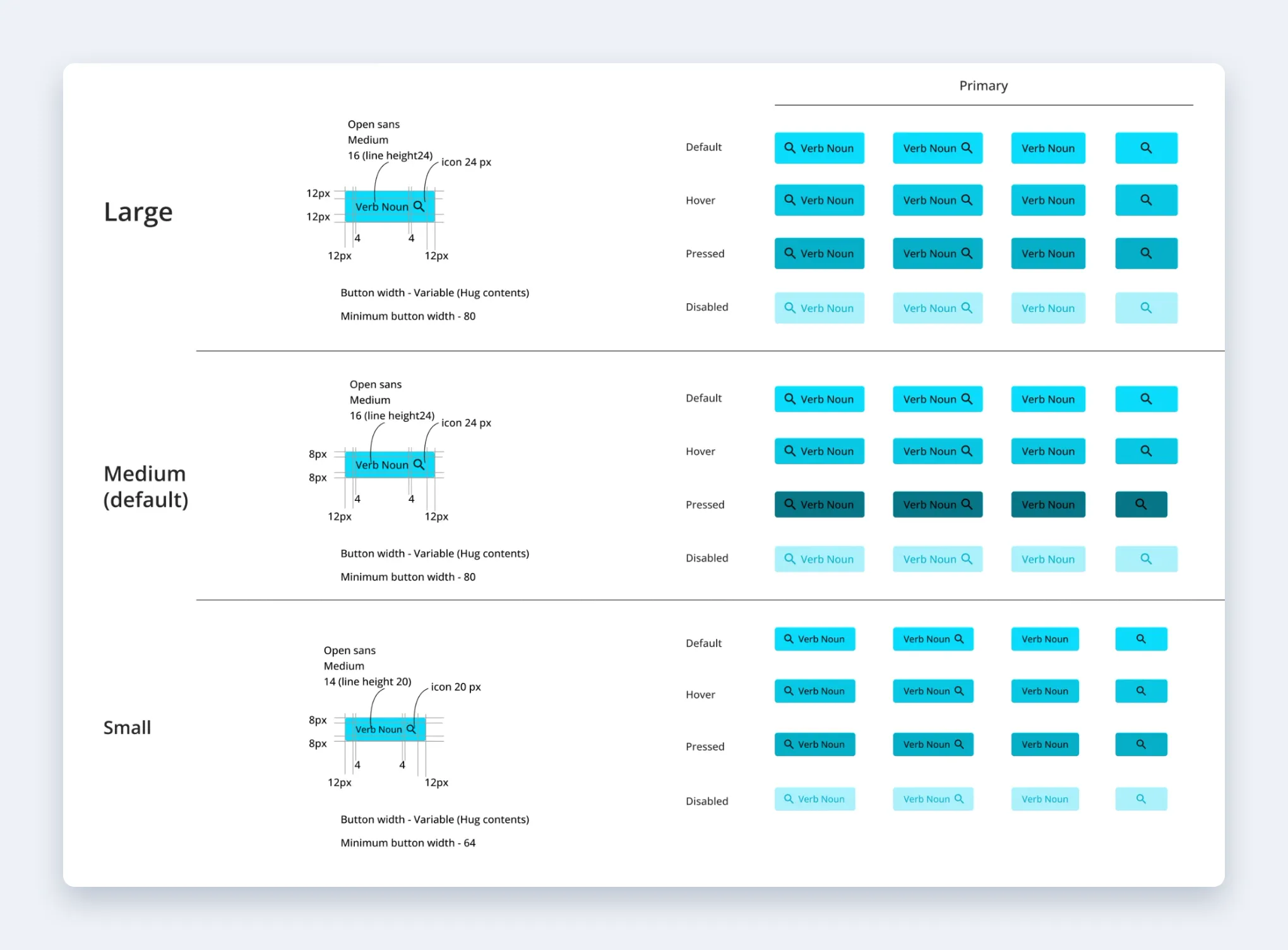Click the Small spec diagram sample Verb Noun button
Viewport: 1288px width, 950px height.
coord(385,729)
